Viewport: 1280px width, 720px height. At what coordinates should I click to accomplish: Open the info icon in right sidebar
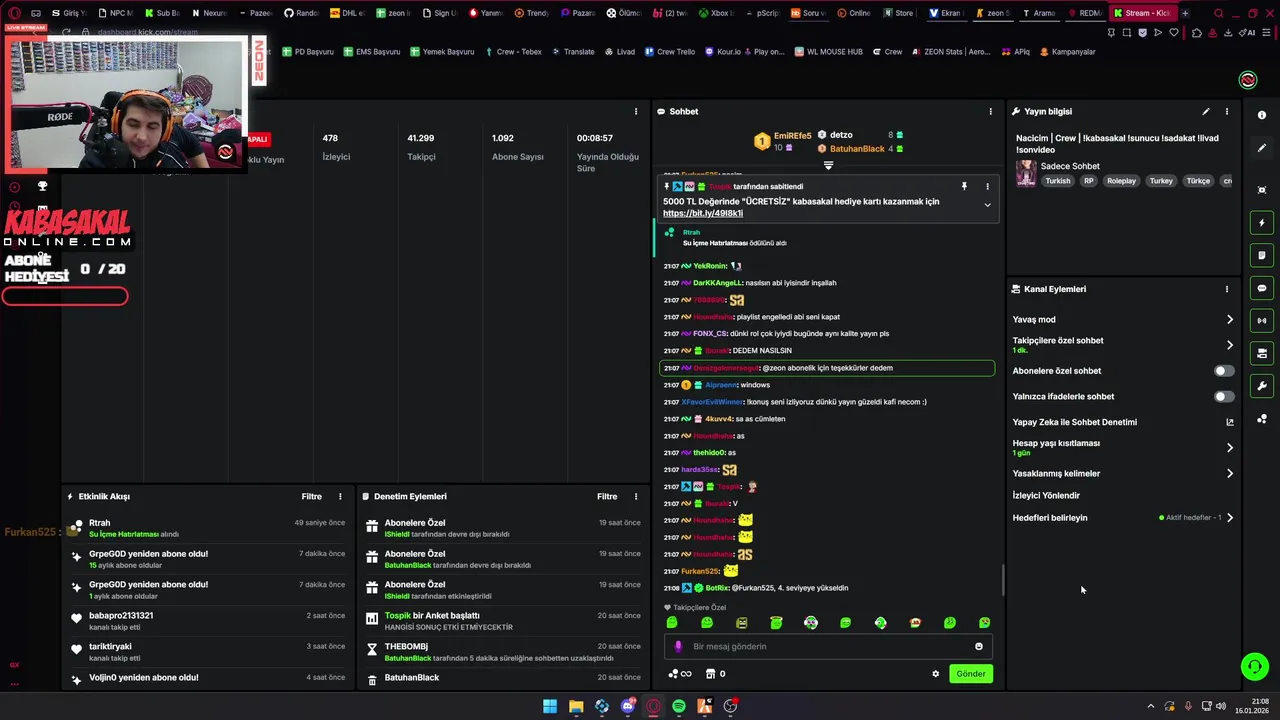point(1262,115)
